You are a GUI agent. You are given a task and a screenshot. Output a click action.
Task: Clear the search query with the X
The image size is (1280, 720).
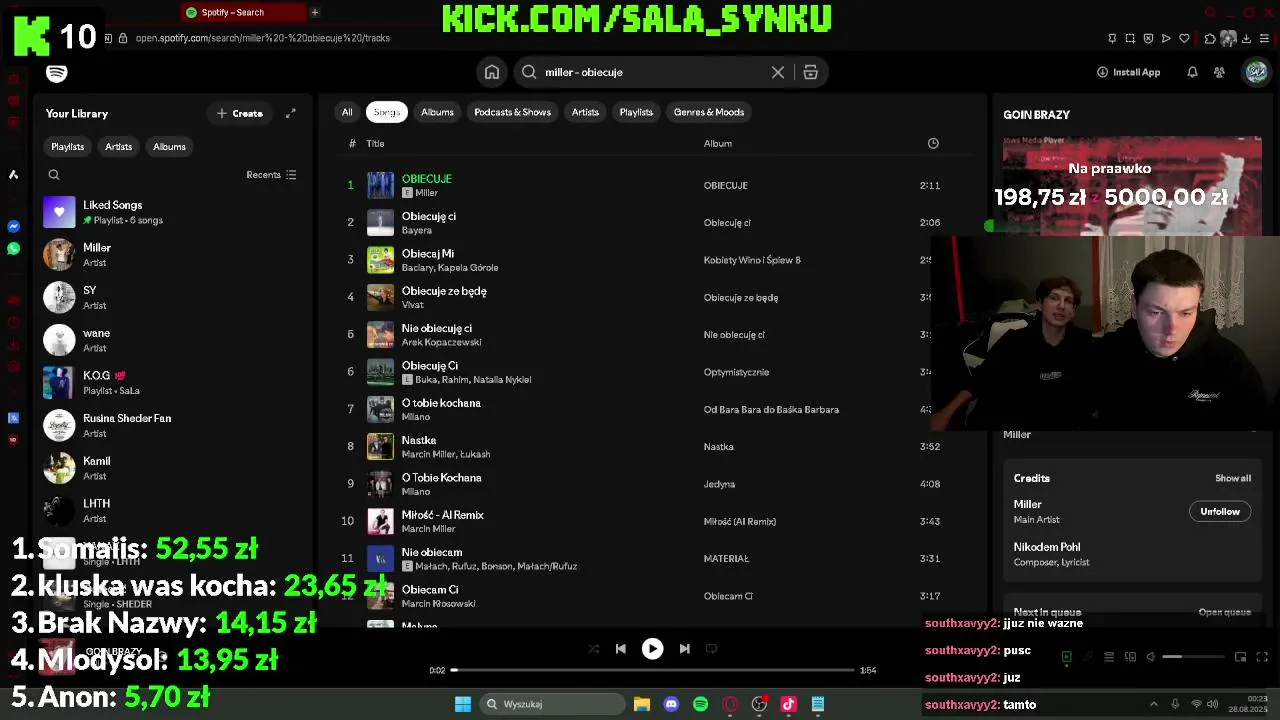778,72
